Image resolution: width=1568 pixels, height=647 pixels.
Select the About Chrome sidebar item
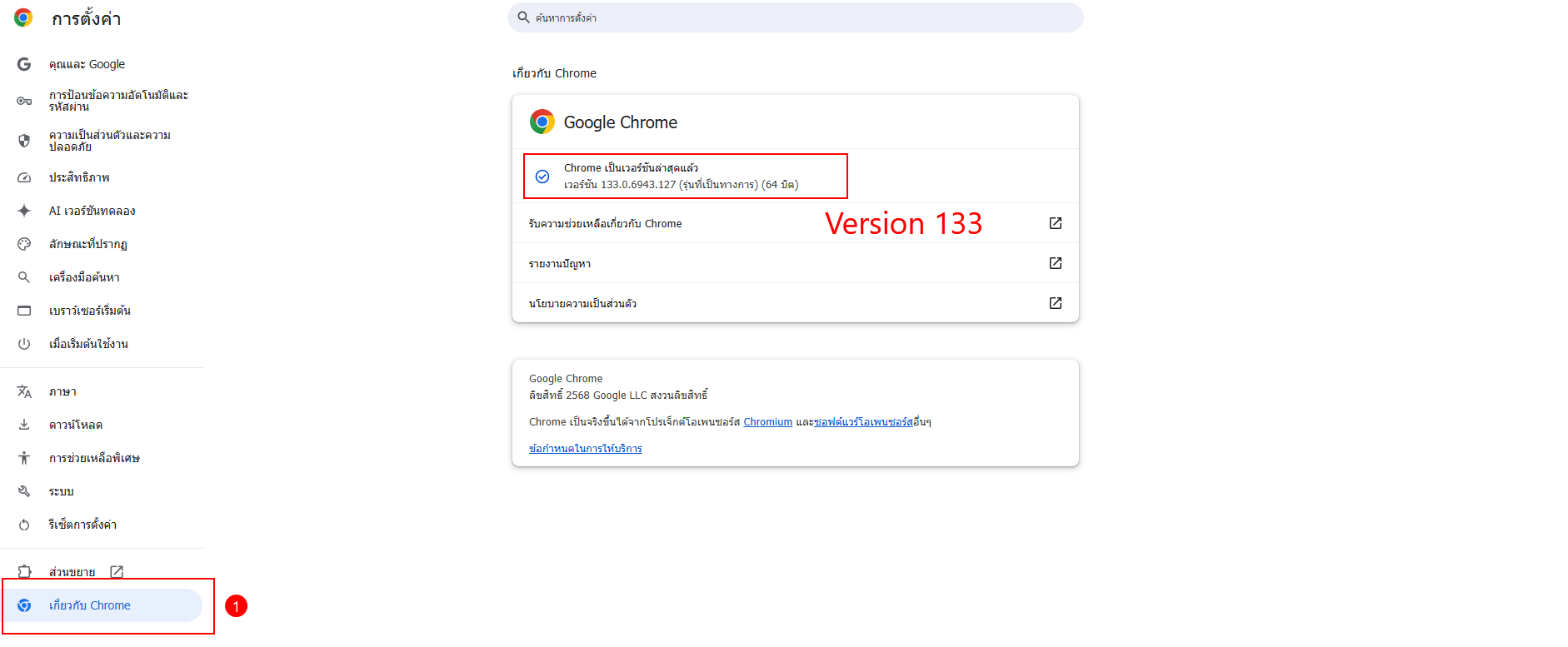[102, 605]
